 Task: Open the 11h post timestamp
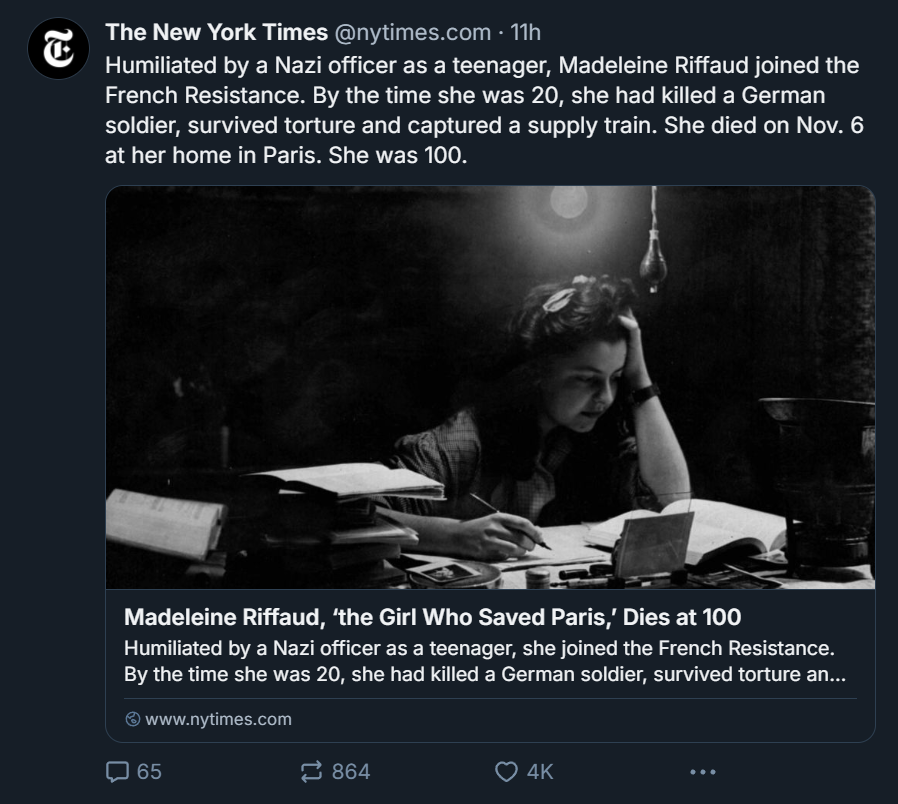525,32
